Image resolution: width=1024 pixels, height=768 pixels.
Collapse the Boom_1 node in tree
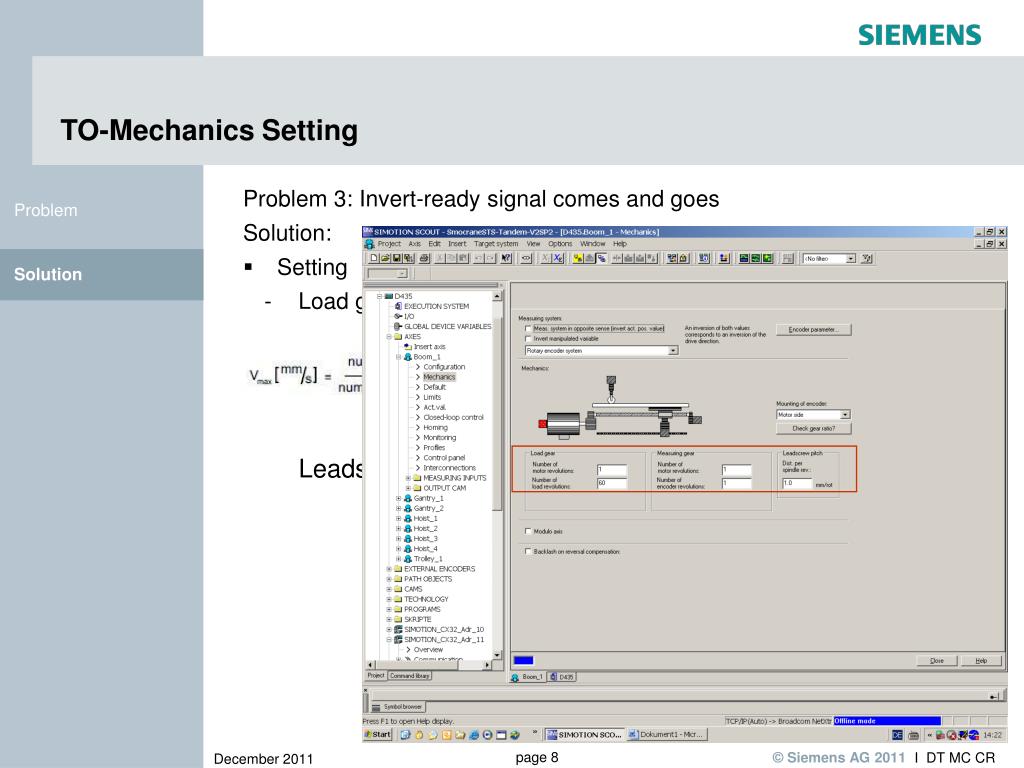[x=398, y=357]
